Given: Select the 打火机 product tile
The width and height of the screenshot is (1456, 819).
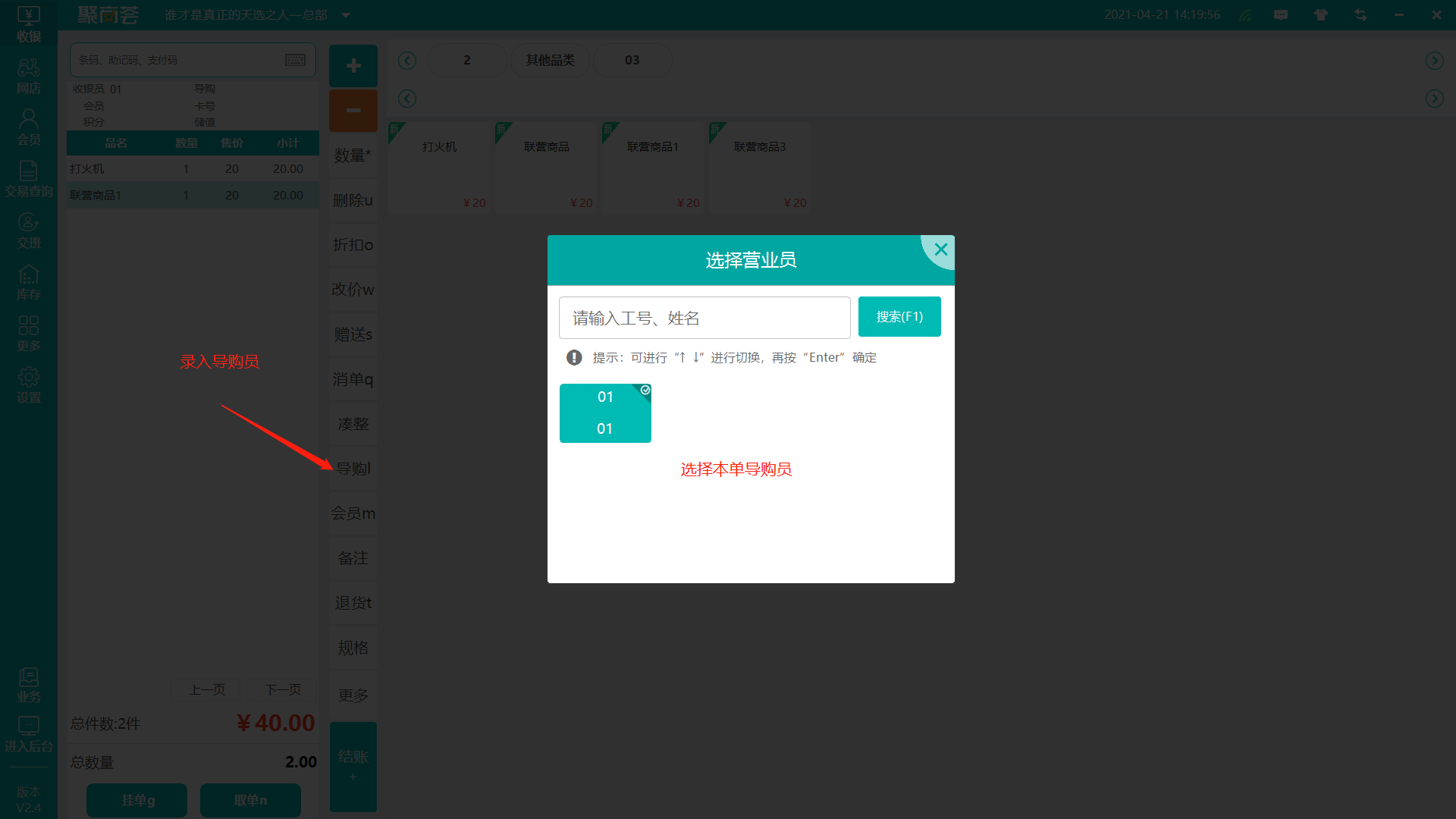Looking at the screenshot, I should coord(440,168).
